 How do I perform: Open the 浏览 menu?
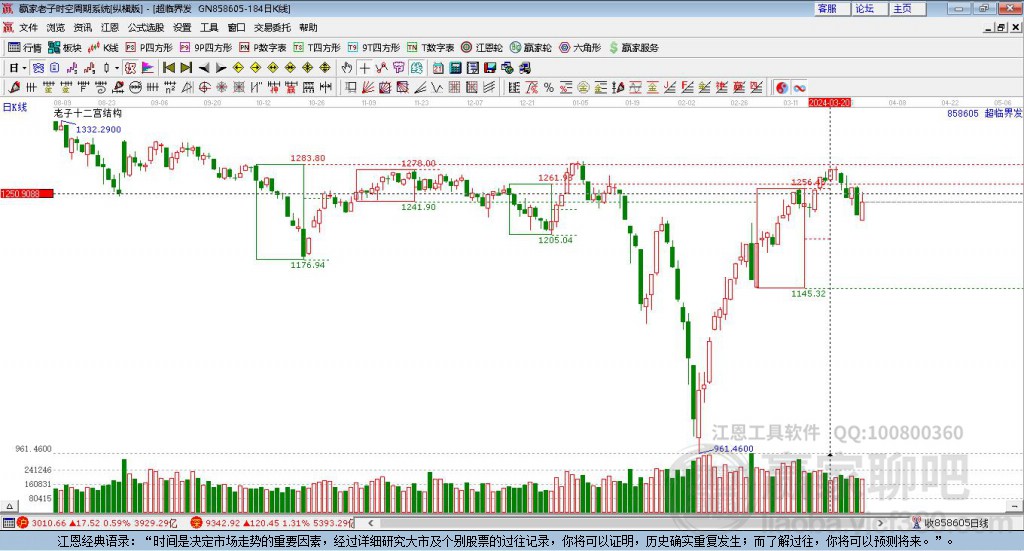pyautogui.click(x=56, y=27)
